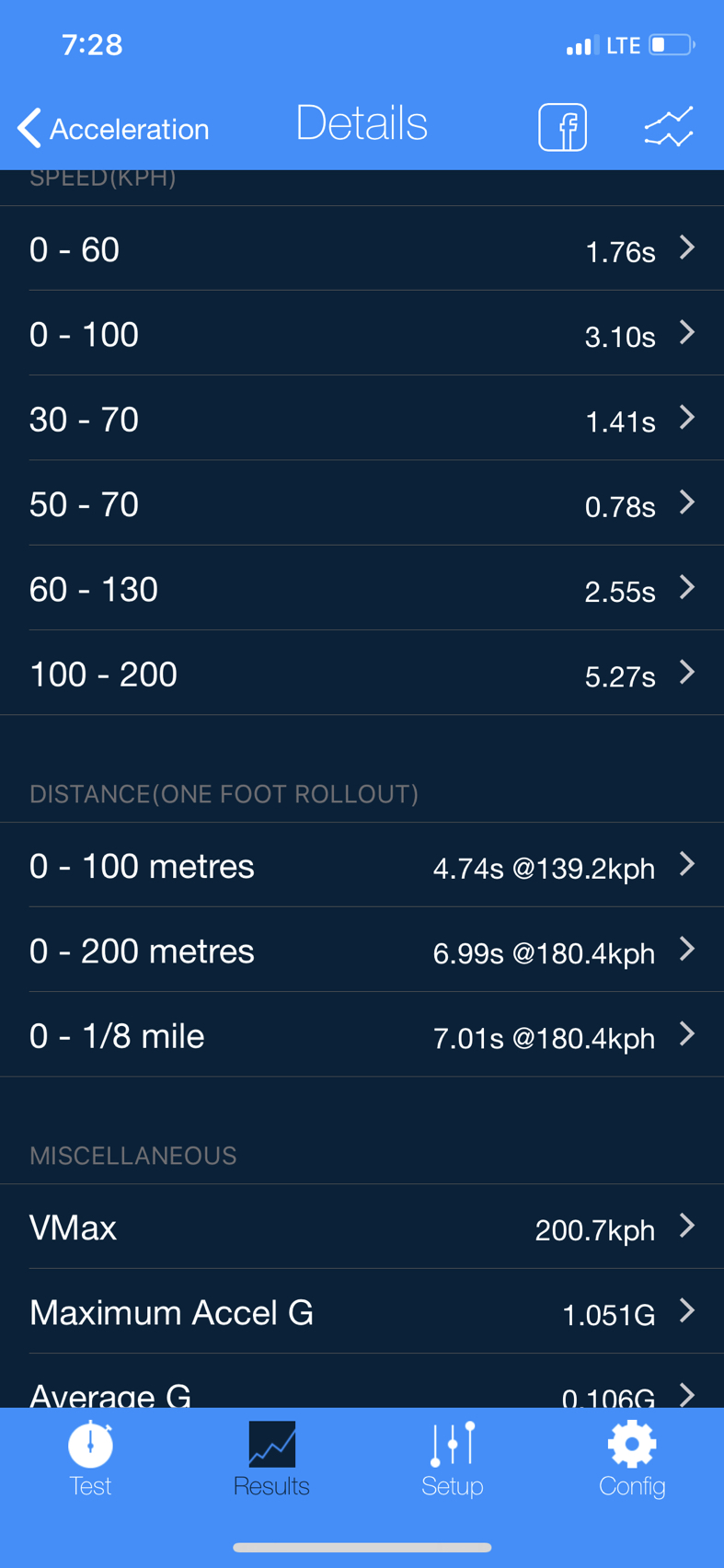Select the Results chart icon
The height and width of the screenshot is (1568, 724).
[271, 1444]
